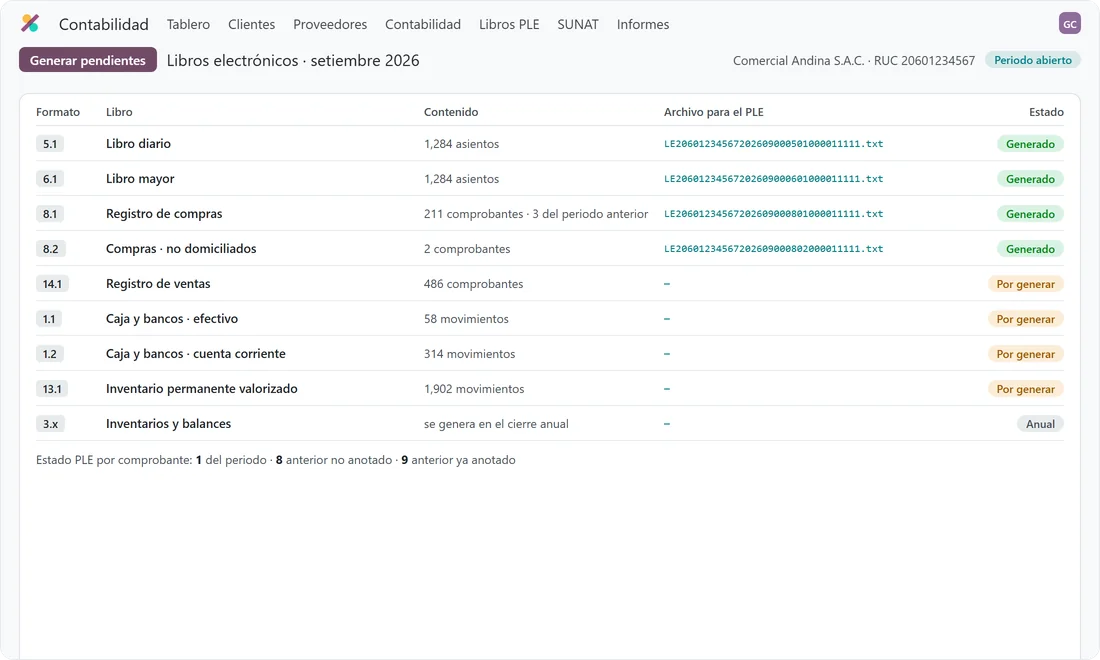
Task: Open the Proveedores menu
Action: click(330, 24)
